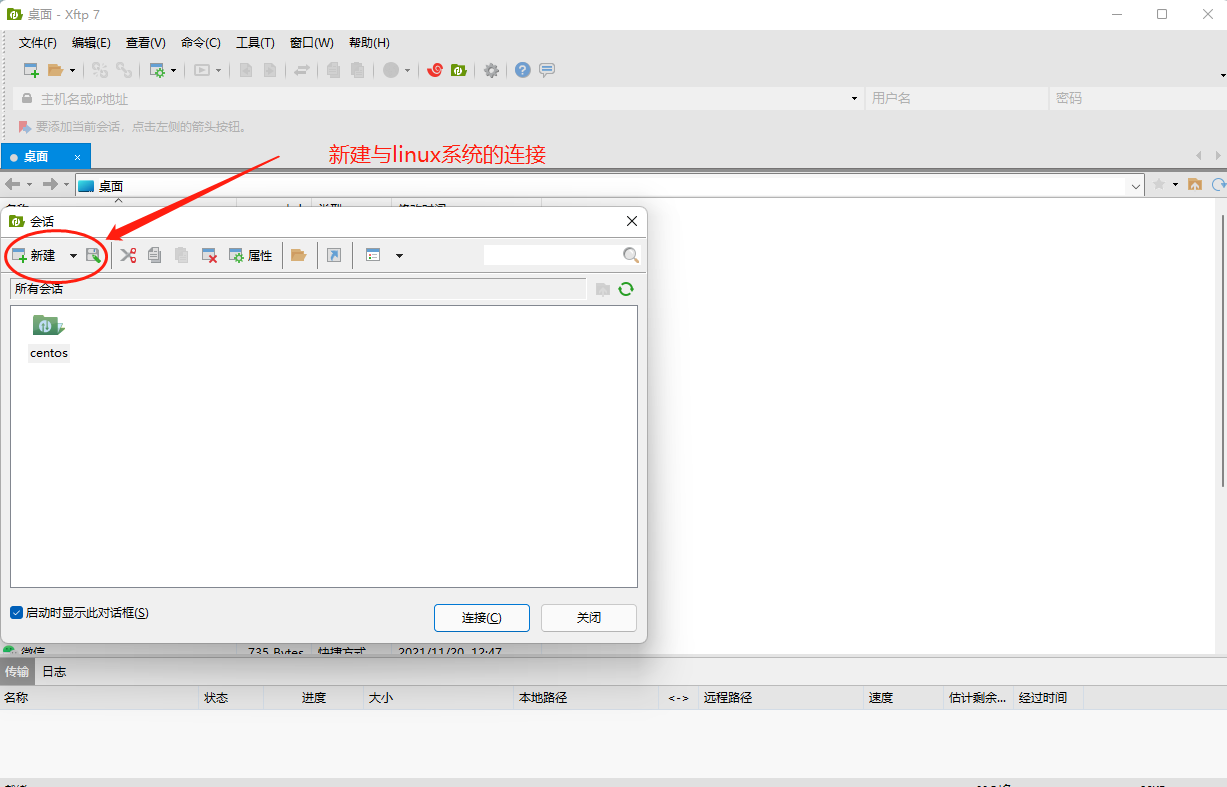Focus the 用户名 username field
The image size is (1227, 787).
[x=956, y=99]
